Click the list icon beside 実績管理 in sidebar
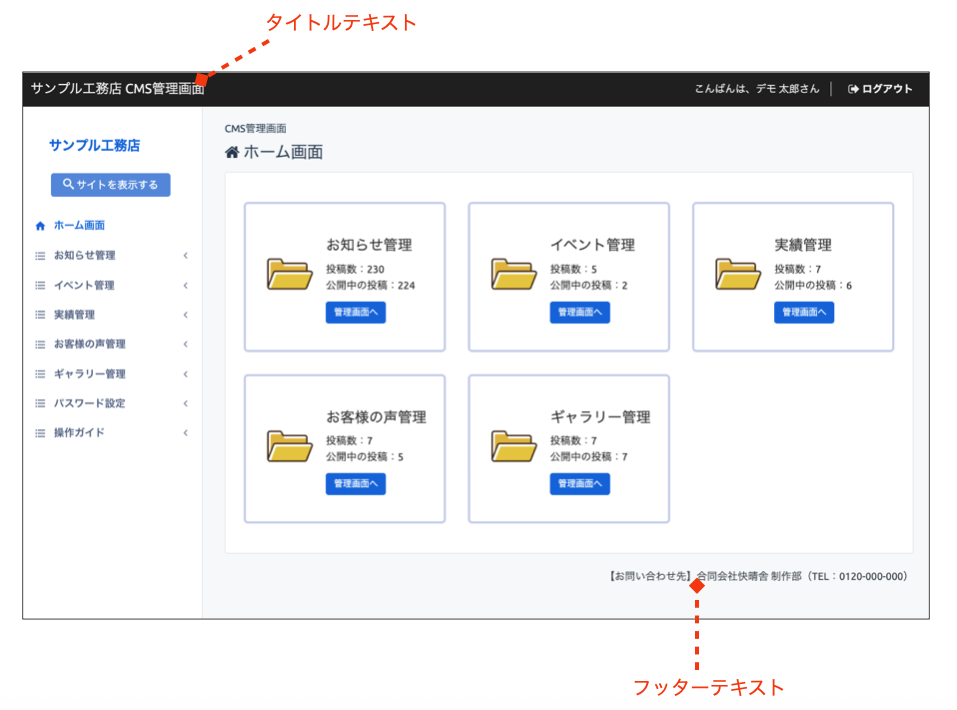Screen dimensions: 957x710 40,315
